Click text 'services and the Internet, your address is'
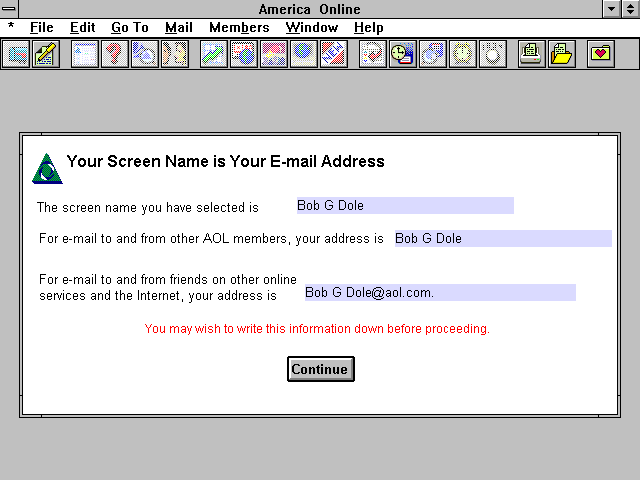Viewport: 640px width, 480px height. pyautogui.click(x=158, y=296)
